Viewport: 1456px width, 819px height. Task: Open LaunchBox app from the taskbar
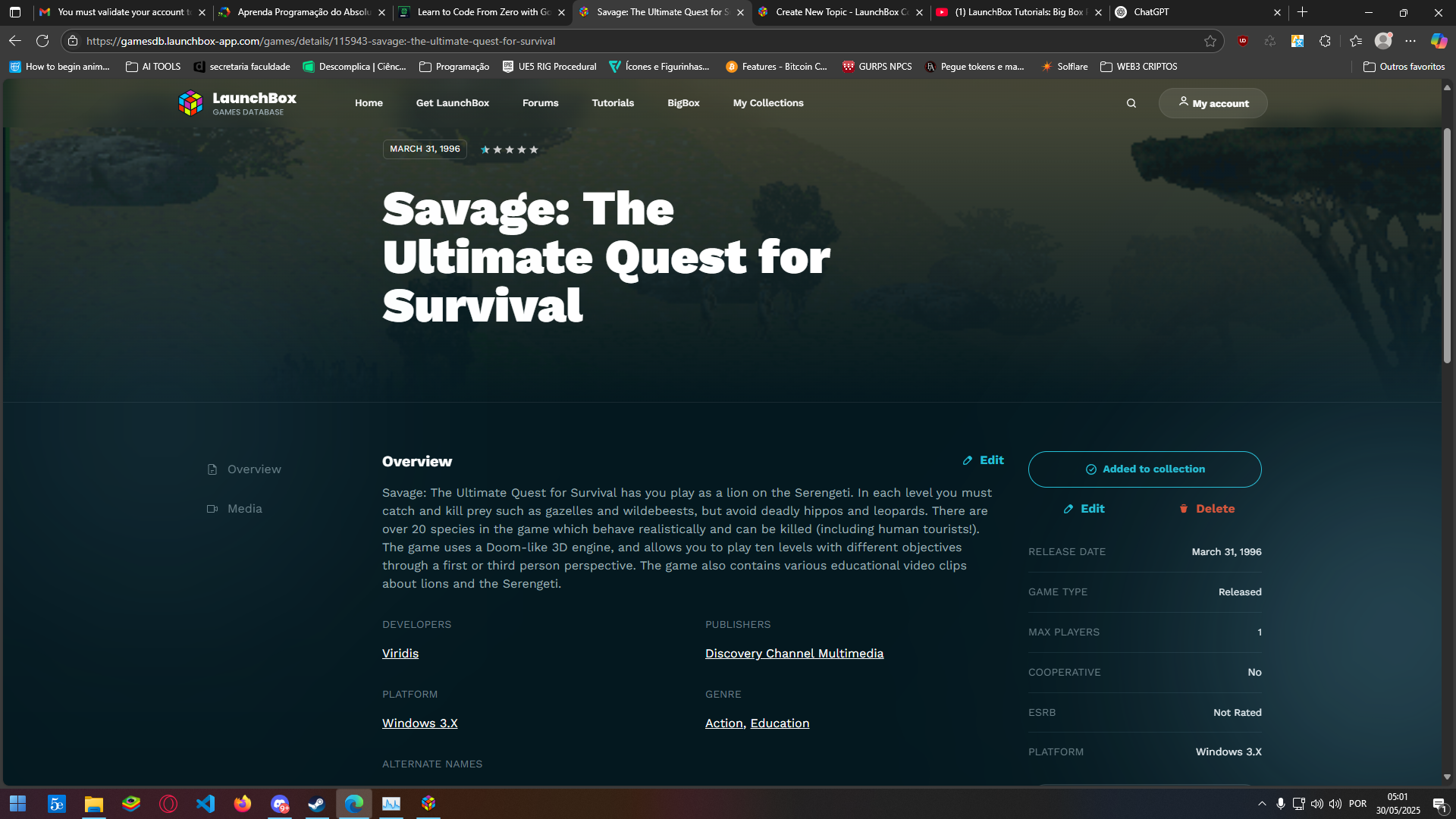tap(428, 804)
